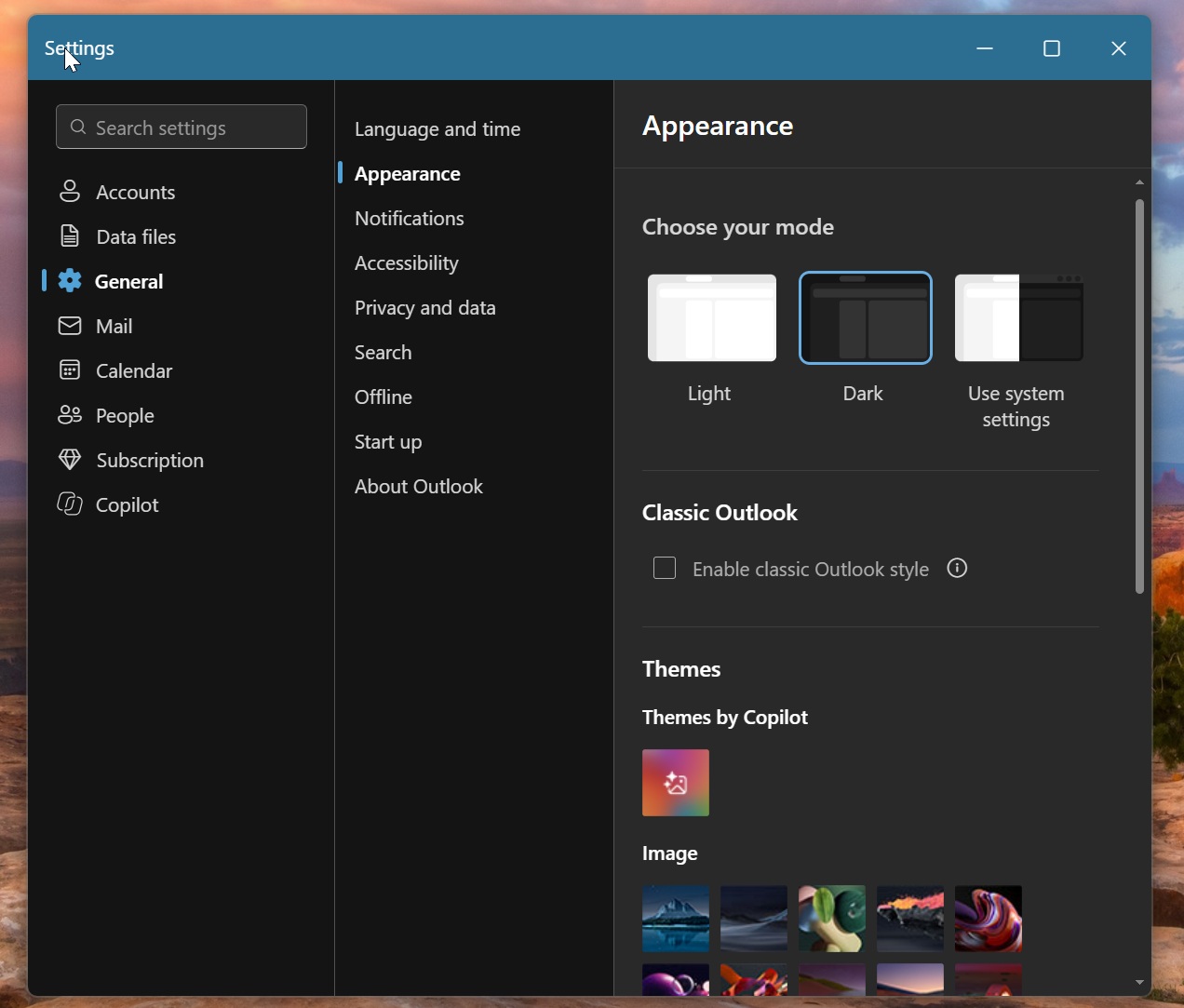Open Start up settings
The width and height of the screenshot is (1184, 1008).
click(388, 442)
